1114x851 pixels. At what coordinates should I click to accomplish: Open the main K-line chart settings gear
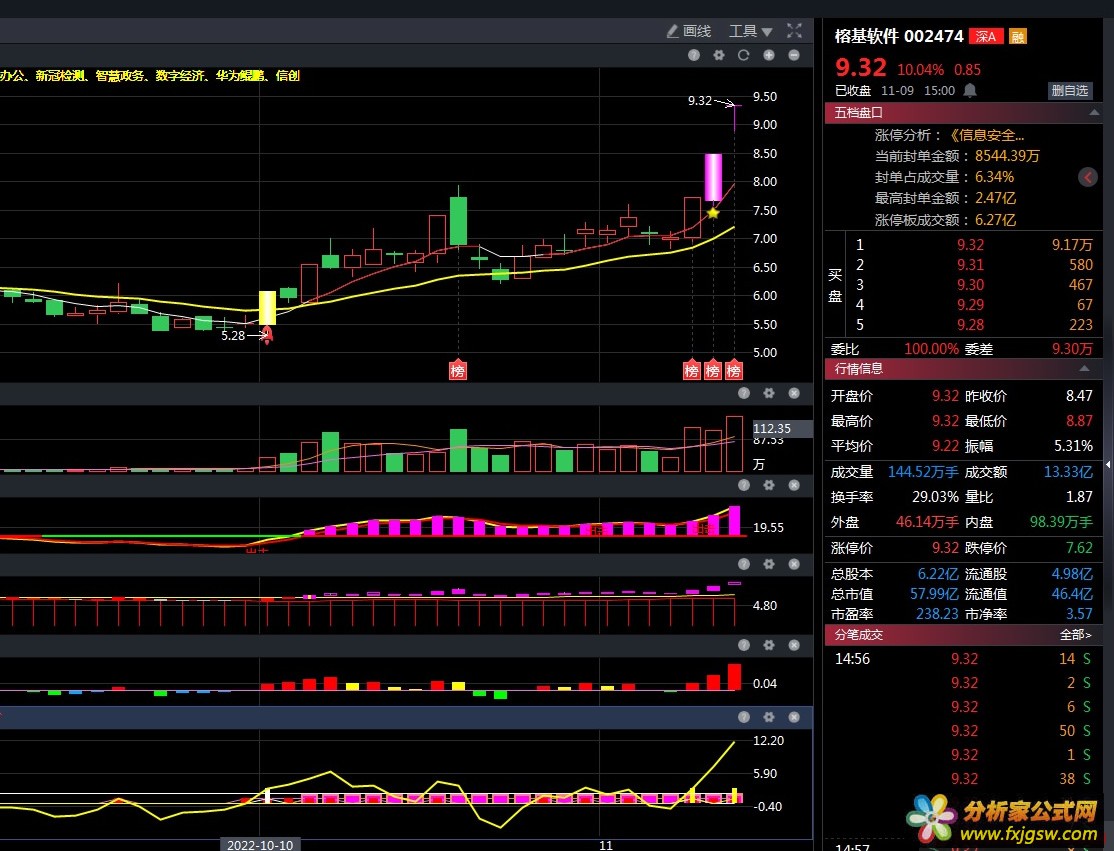pos(719,55)
